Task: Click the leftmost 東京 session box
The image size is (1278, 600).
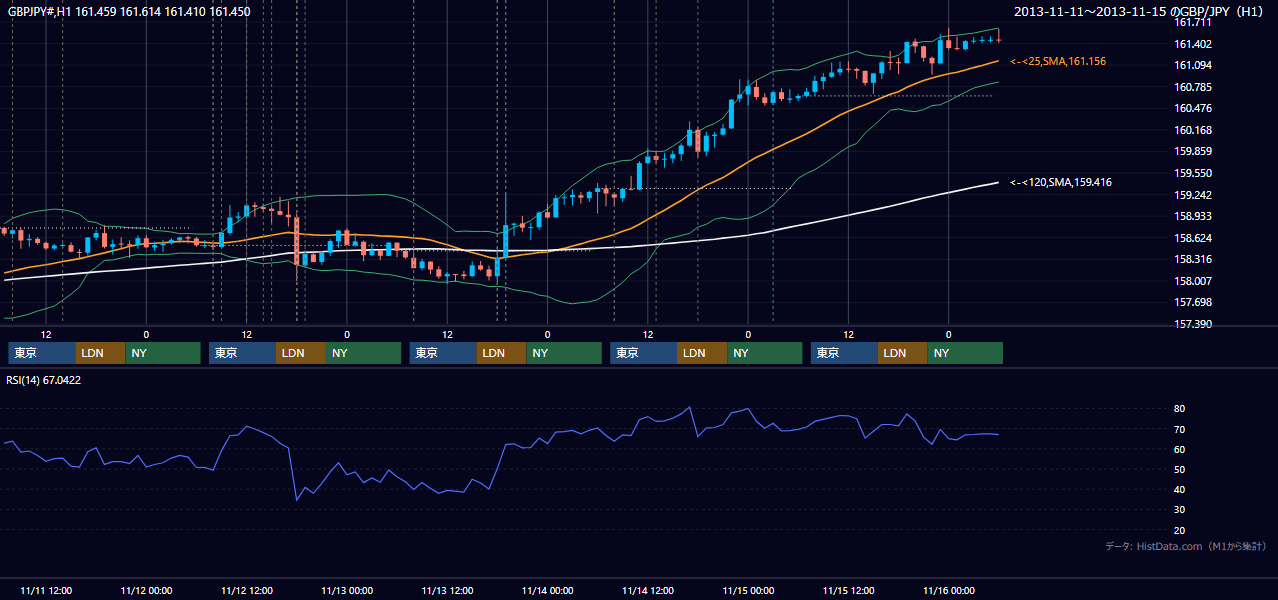Action: (42, 353)
